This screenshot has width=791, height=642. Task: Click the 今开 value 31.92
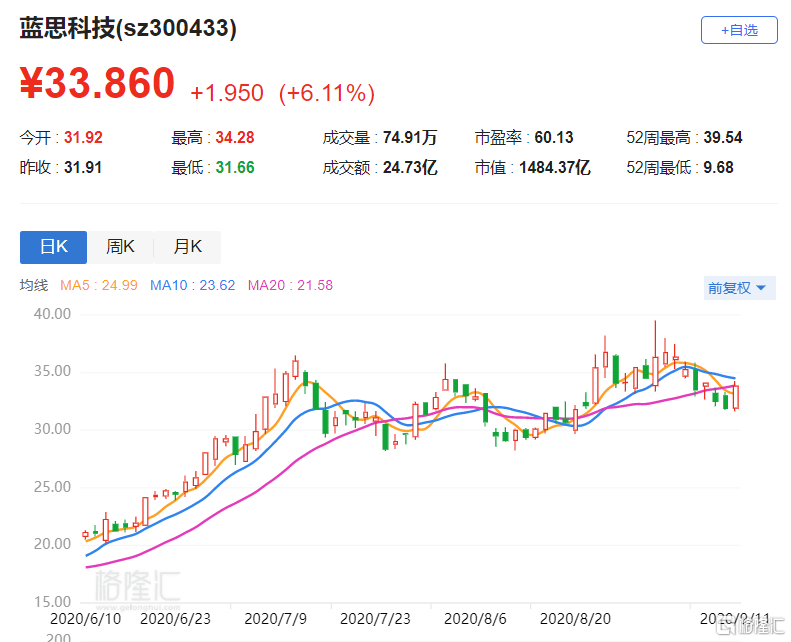tap(83, 138)
